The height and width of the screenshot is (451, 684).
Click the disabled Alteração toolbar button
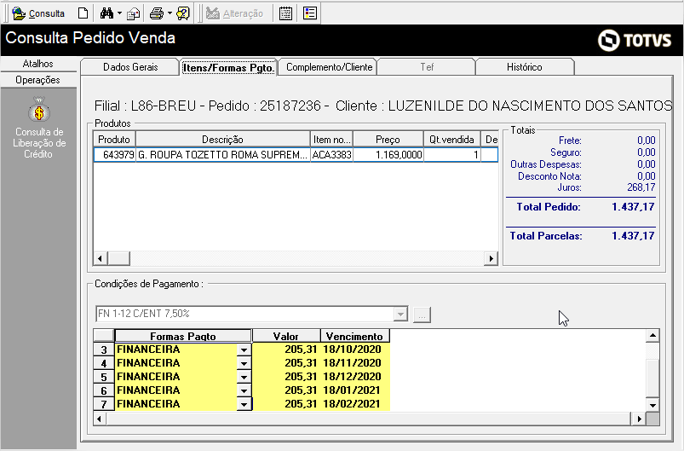pyautogui.click(x=235, y=14)
